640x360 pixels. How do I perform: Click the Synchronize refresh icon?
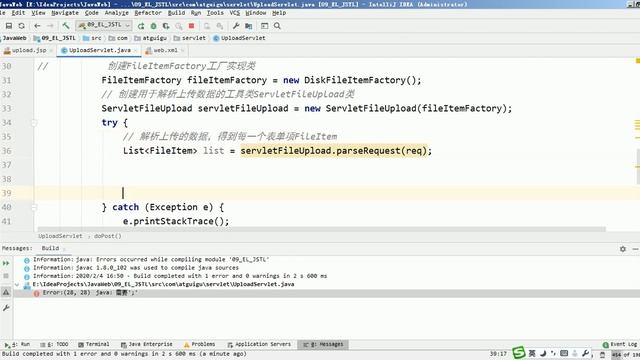[21, 26]
